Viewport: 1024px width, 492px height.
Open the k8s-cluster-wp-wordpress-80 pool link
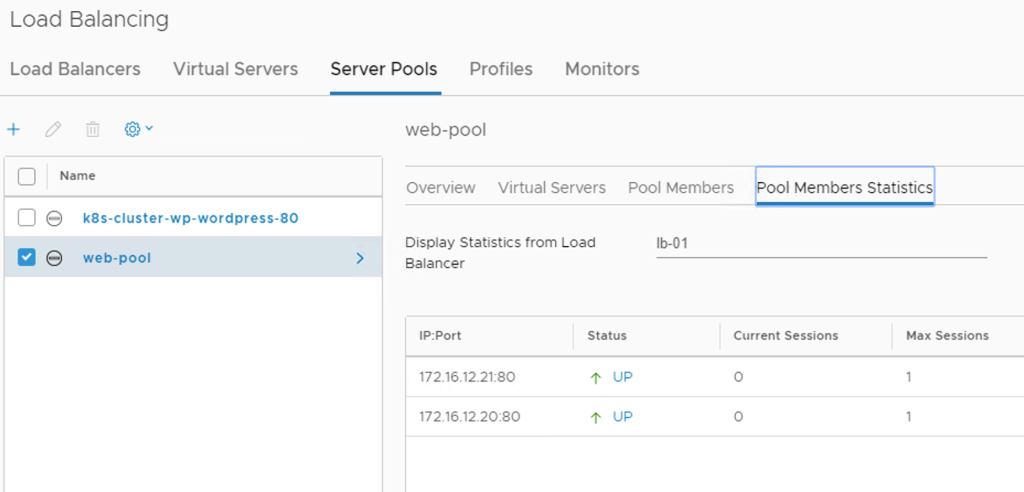(190, 218)
